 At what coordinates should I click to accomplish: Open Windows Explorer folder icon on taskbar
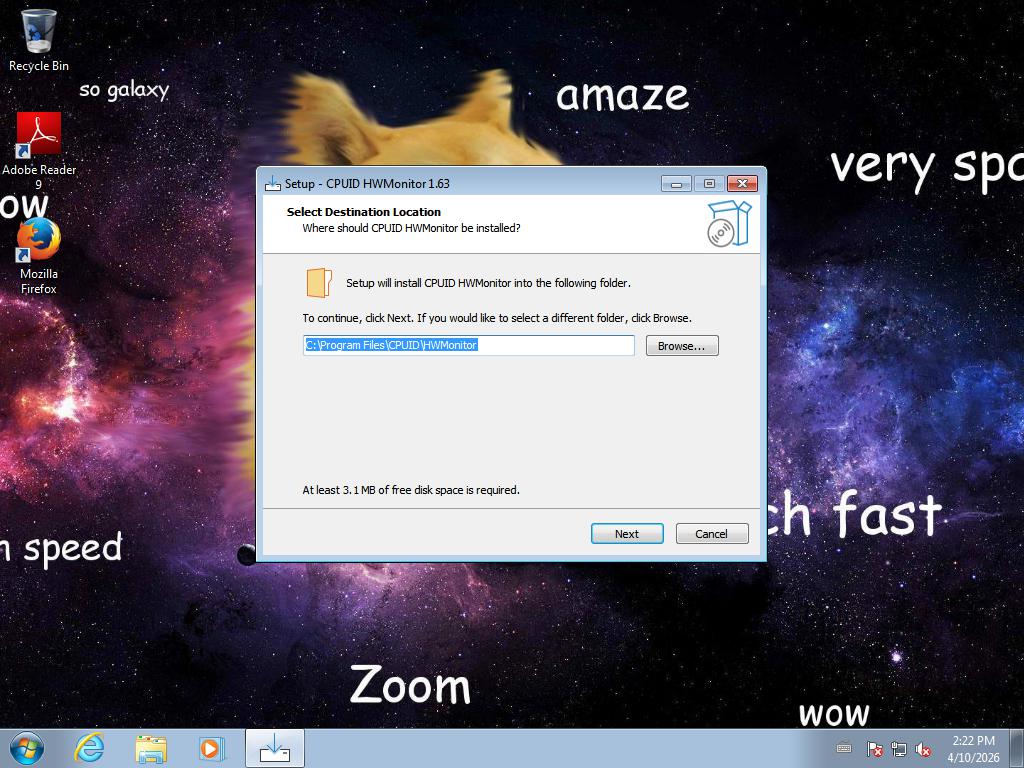point(151,748)
